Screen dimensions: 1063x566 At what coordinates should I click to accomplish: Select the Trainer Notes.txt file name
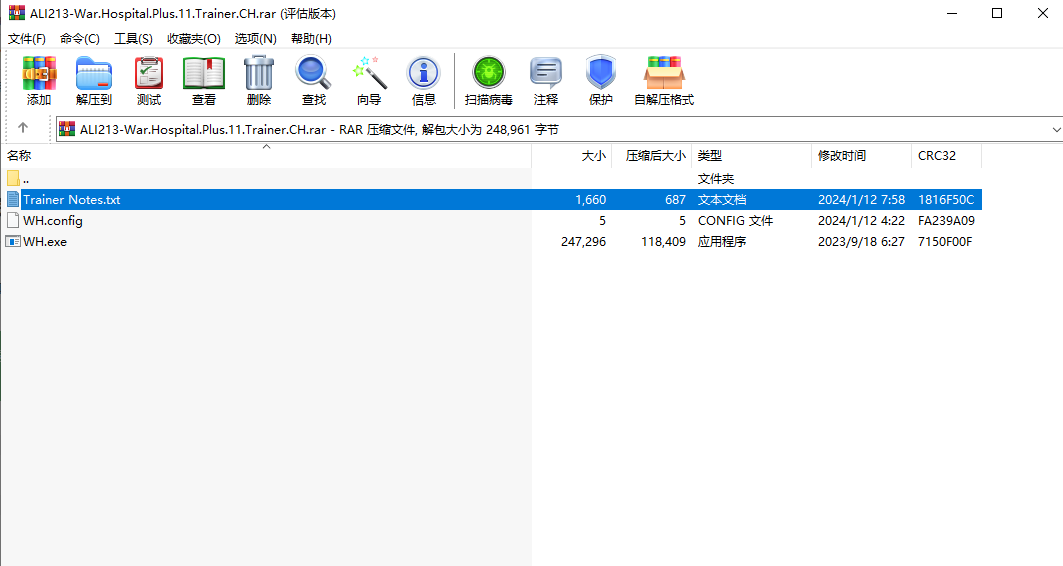72,200
